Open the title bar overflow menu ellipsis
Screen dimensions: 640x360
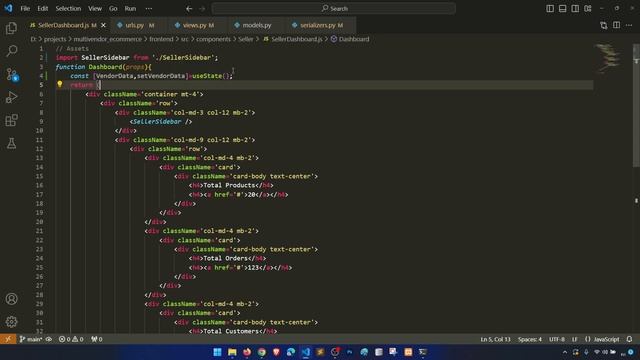149,8
